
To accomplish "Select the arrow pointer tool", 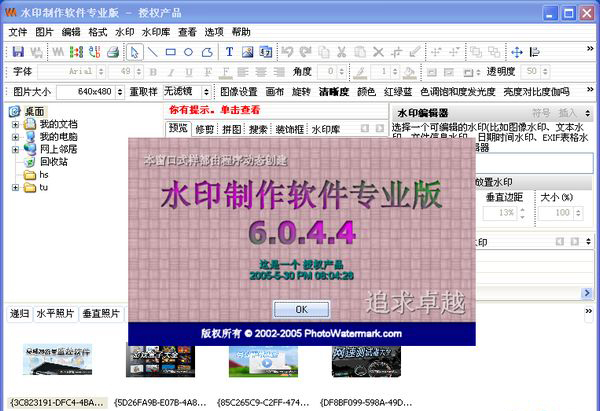I will click(x=134, y=52).
